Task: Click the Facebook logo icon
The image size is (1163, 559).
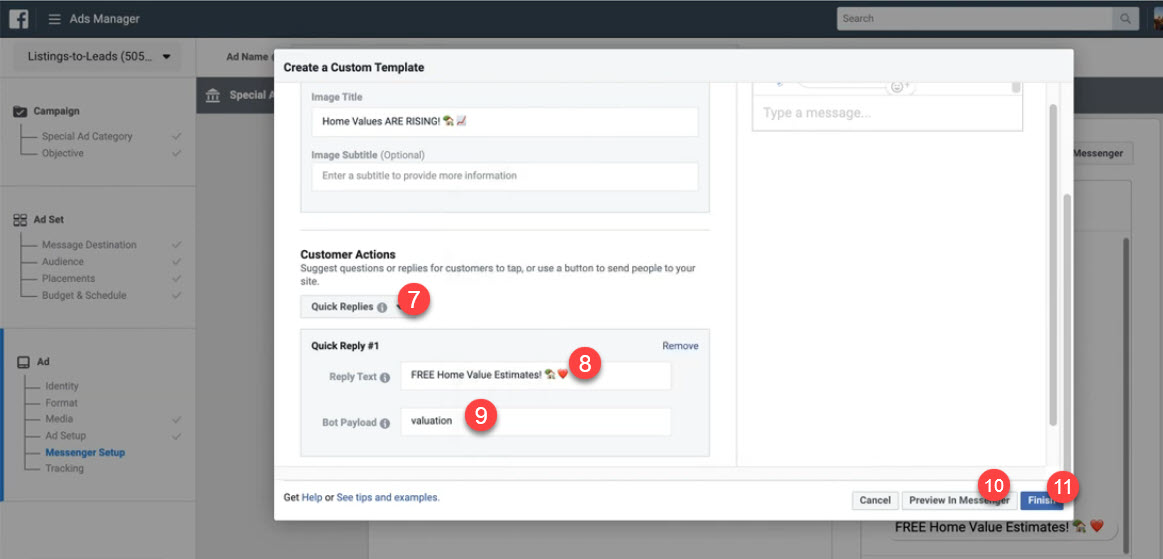Action: (x=18, y=18)
